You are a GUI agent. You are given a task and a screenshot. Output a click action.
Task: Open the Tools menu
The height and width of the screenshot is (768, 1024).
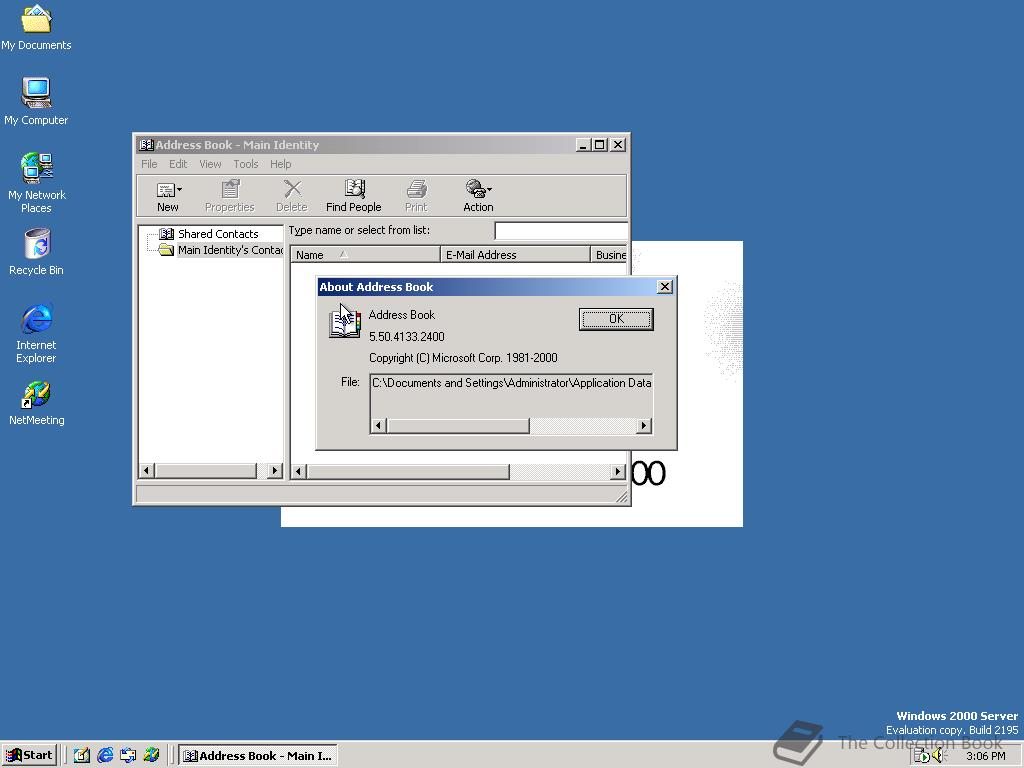tap(246, 164)
